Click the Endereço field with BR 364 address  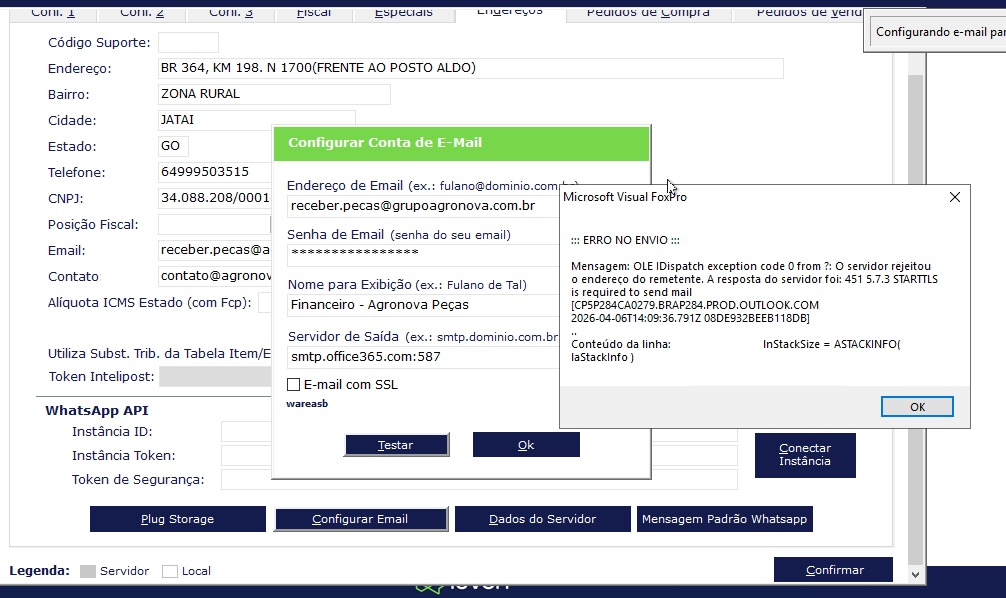click(470, 68)
